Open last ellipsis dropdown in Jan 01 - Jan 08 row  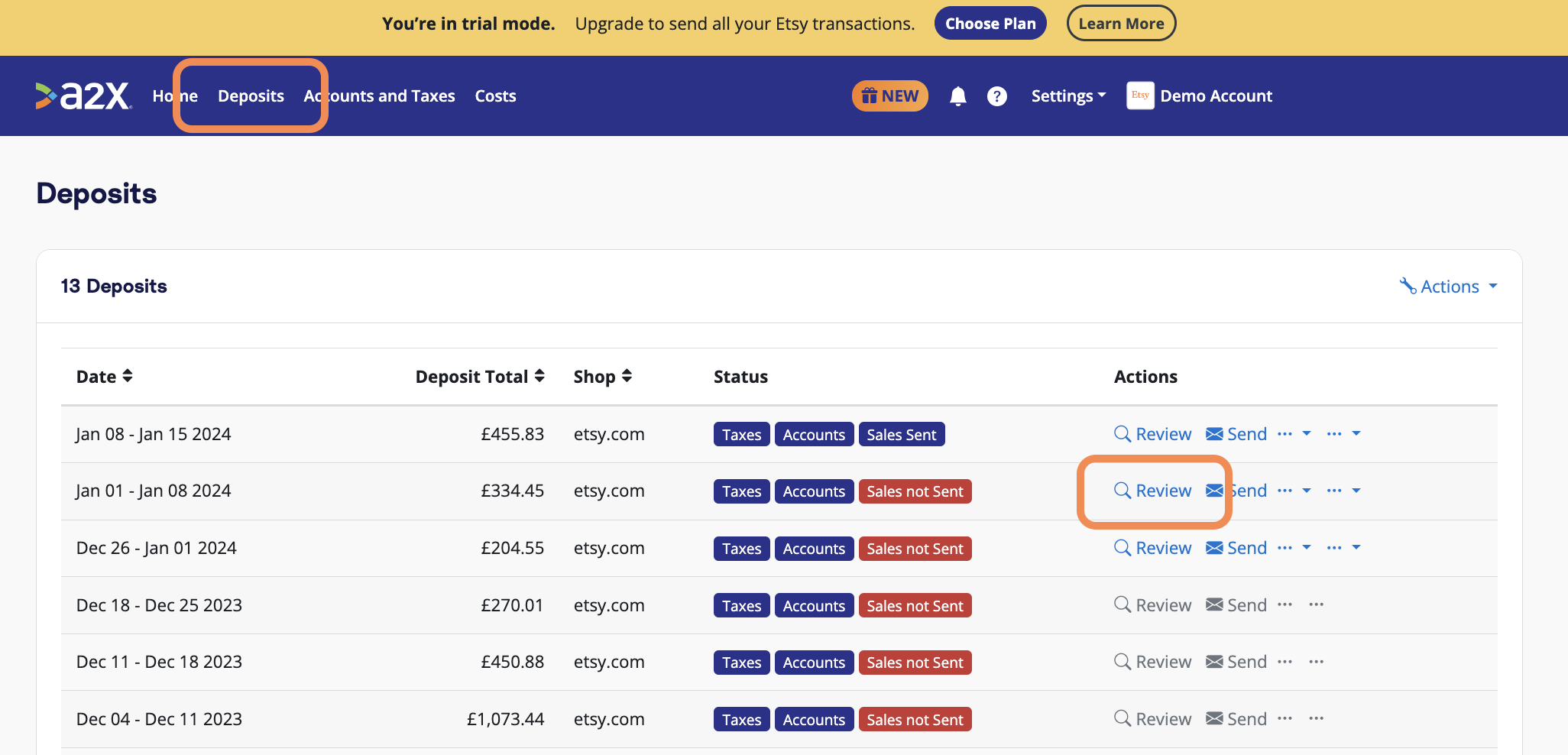tap(1344, 491)
